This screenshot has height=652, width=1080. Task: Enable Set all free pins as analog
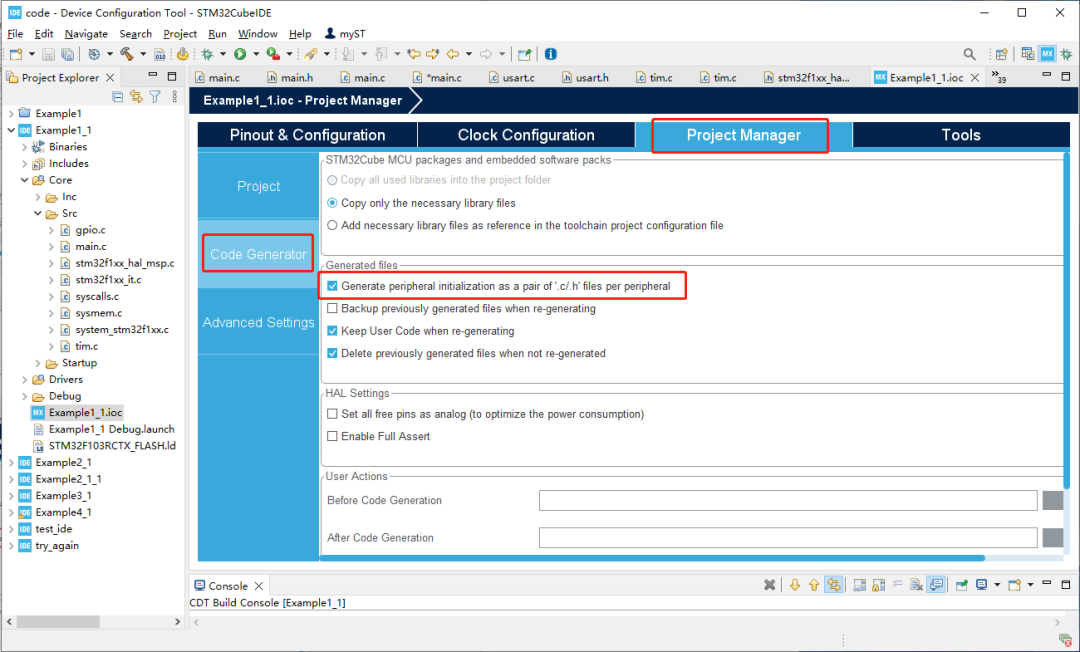(x=332, y=414)
